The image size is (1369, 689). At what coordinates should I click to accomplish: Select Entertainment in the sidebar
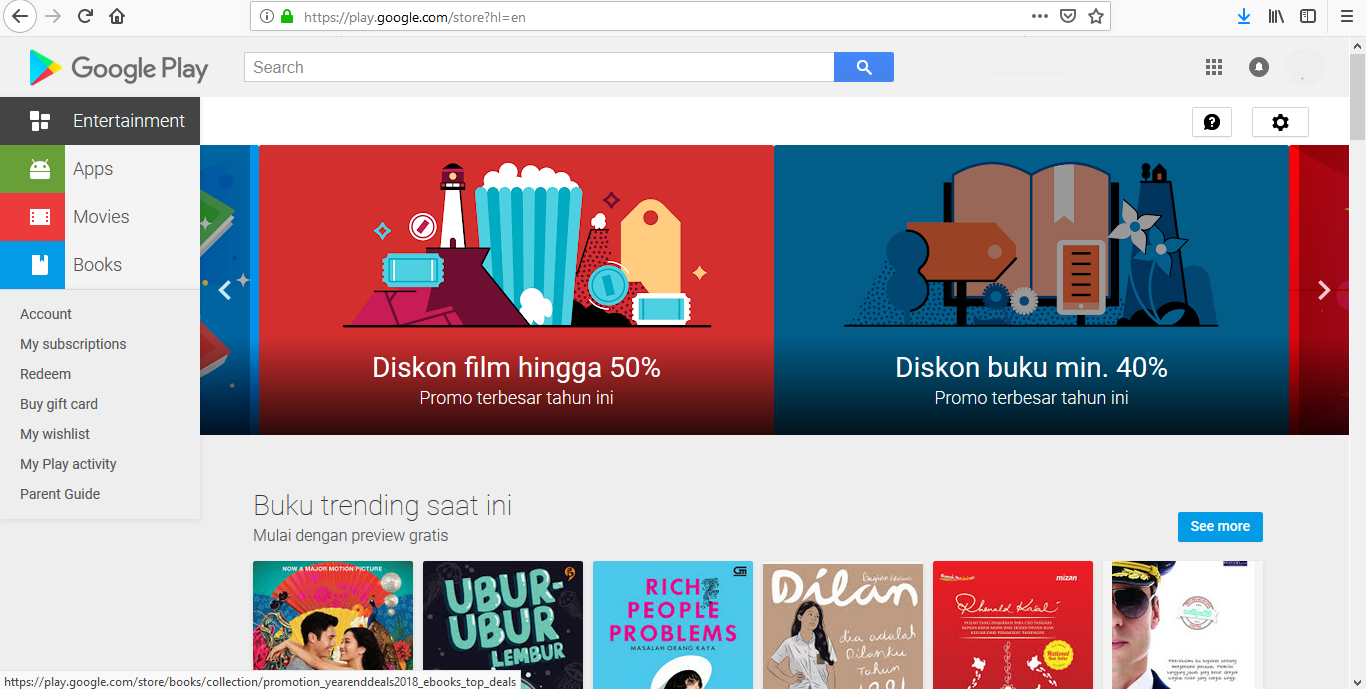[129, 121]
